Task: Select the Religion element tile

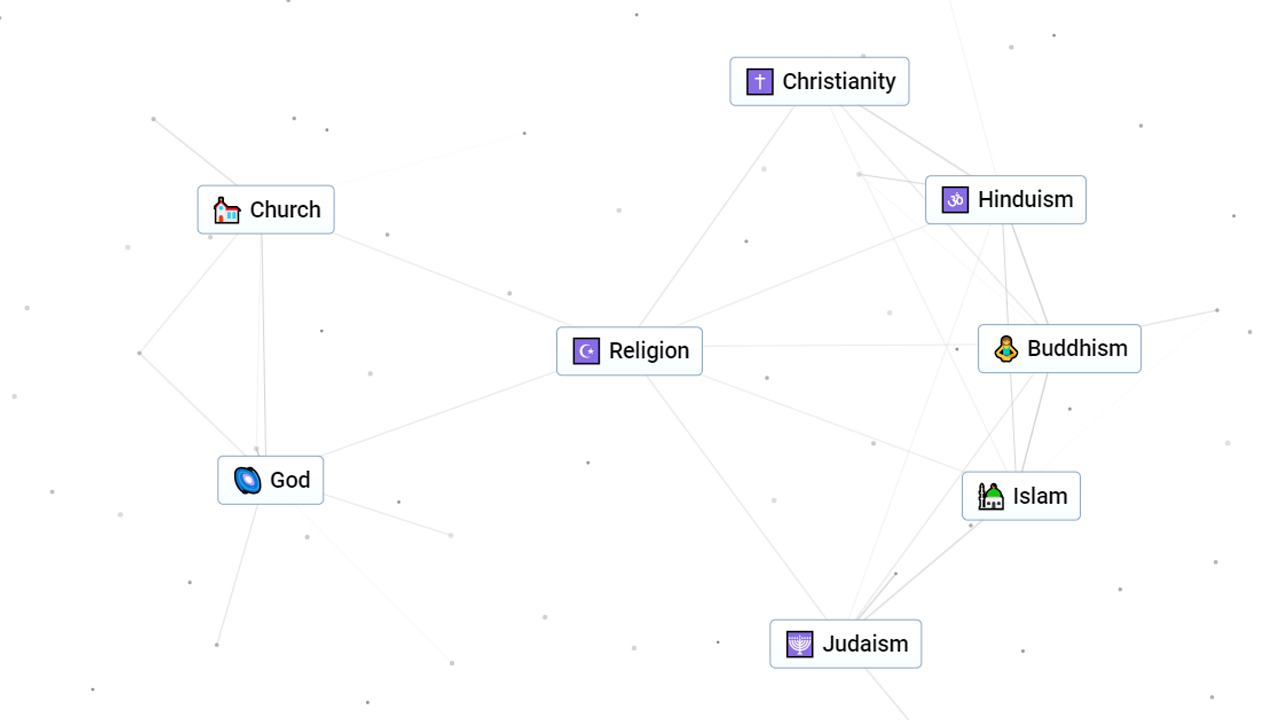Action: 629,351
